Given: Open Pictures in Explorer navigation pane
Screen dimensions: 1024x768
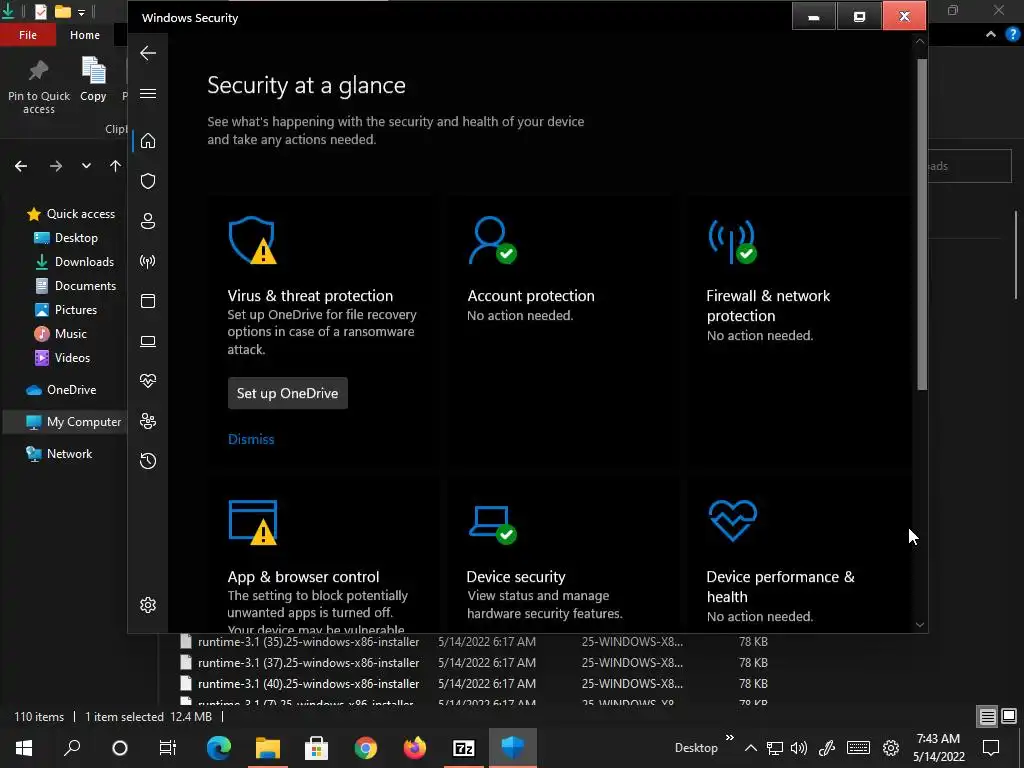Looking at the screenshot, I should coord(65,310).
